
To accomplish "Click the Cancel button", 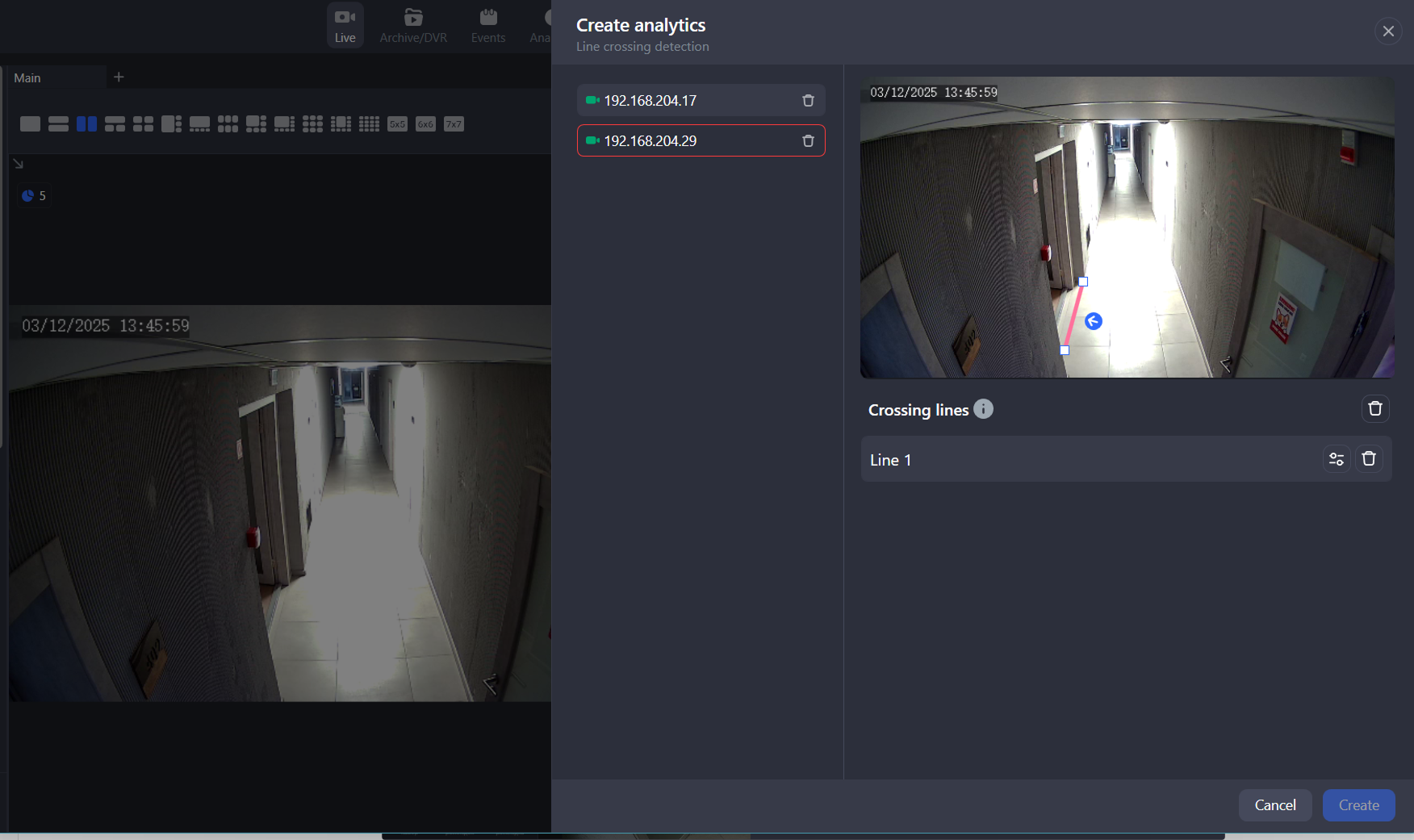I will pyautogui.click(x=1274, y=805).
